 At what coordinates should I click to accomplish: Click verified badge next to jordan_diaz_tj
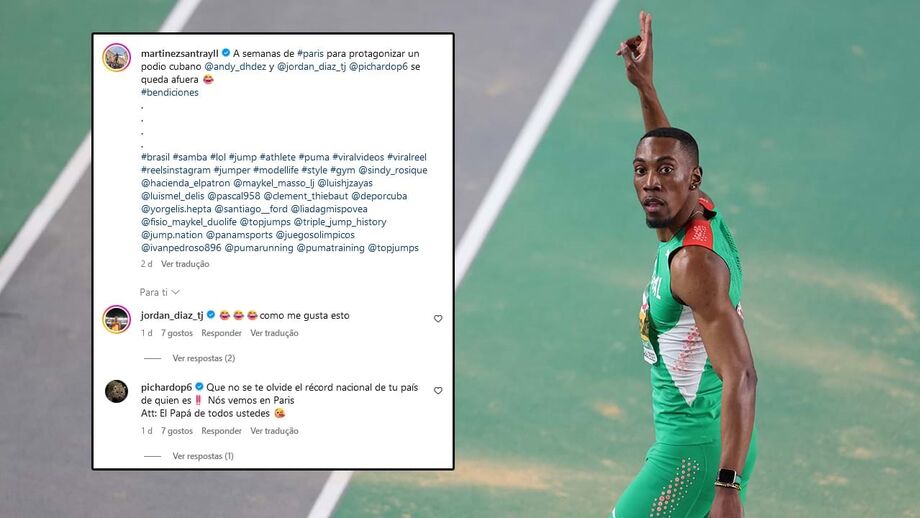[x=211, y=315]
